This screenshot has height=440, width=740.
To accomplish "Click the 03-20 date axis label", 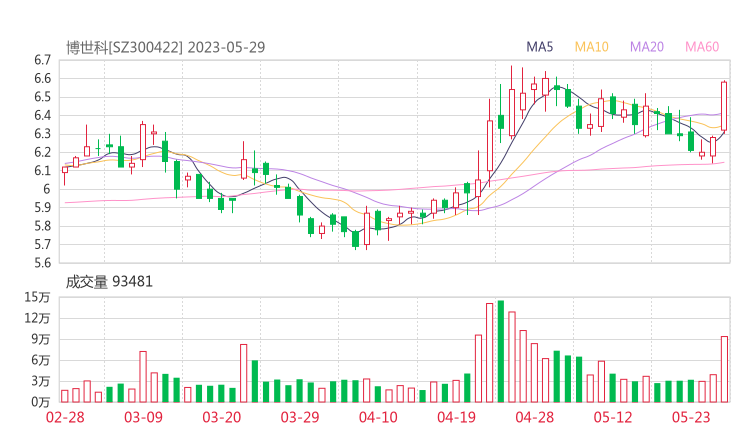I will point(222,417).
